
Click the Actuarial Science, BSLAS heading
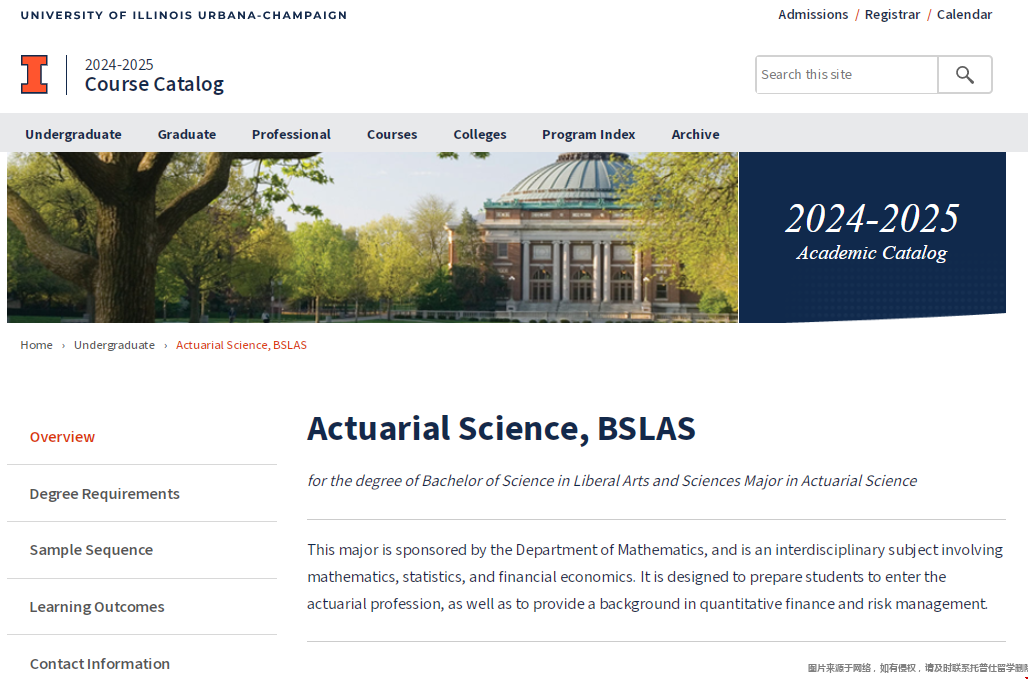(x=501, y=428)
